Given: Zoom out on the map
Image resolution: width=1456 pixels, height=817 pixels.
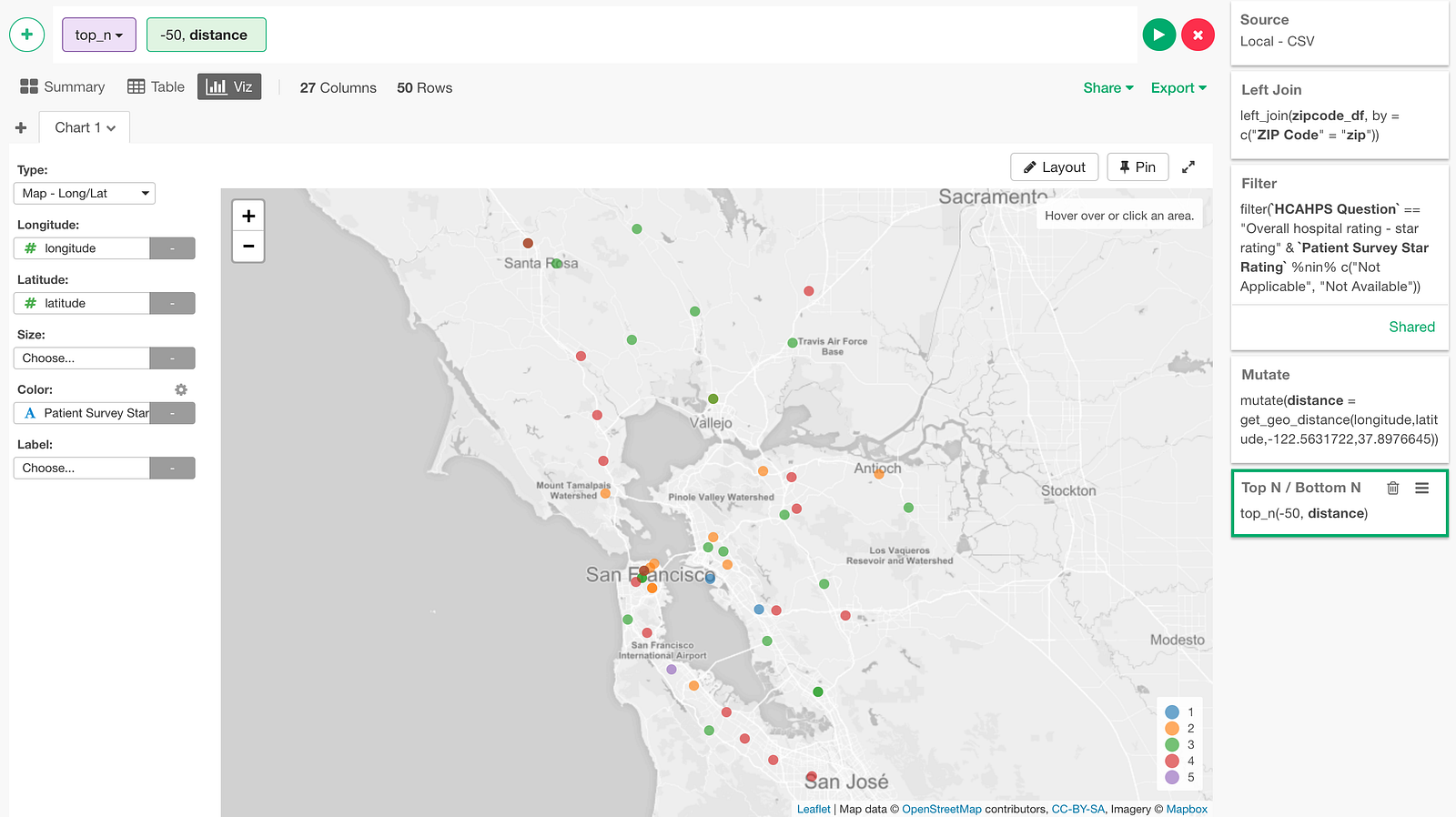Looking at the screenshot, I should 248,247.
